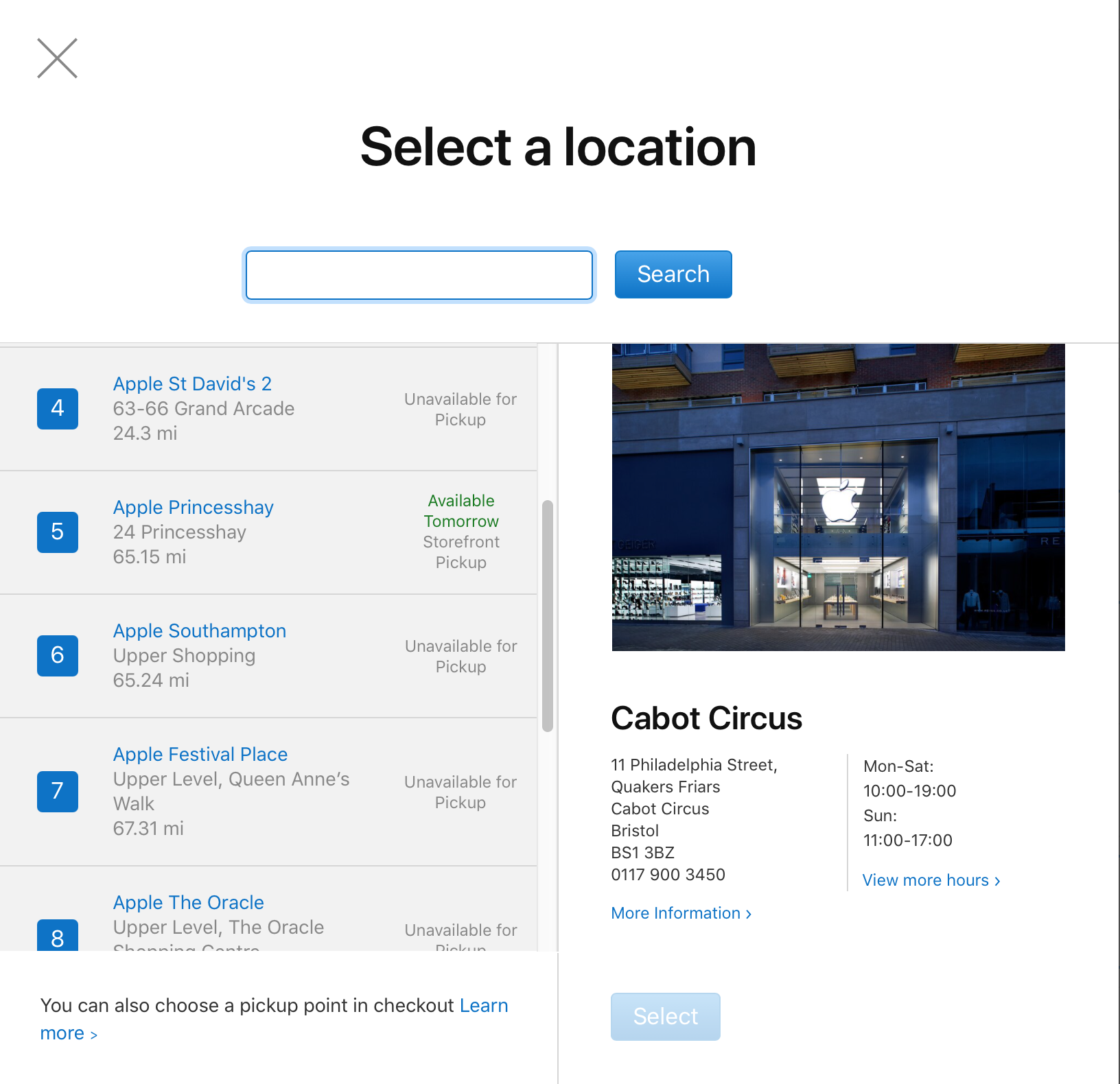Viewport: 1120px width, 1084px height.
Task: Click Unavailable for Pickup next to St David's 2
Action: pos(460,410)
